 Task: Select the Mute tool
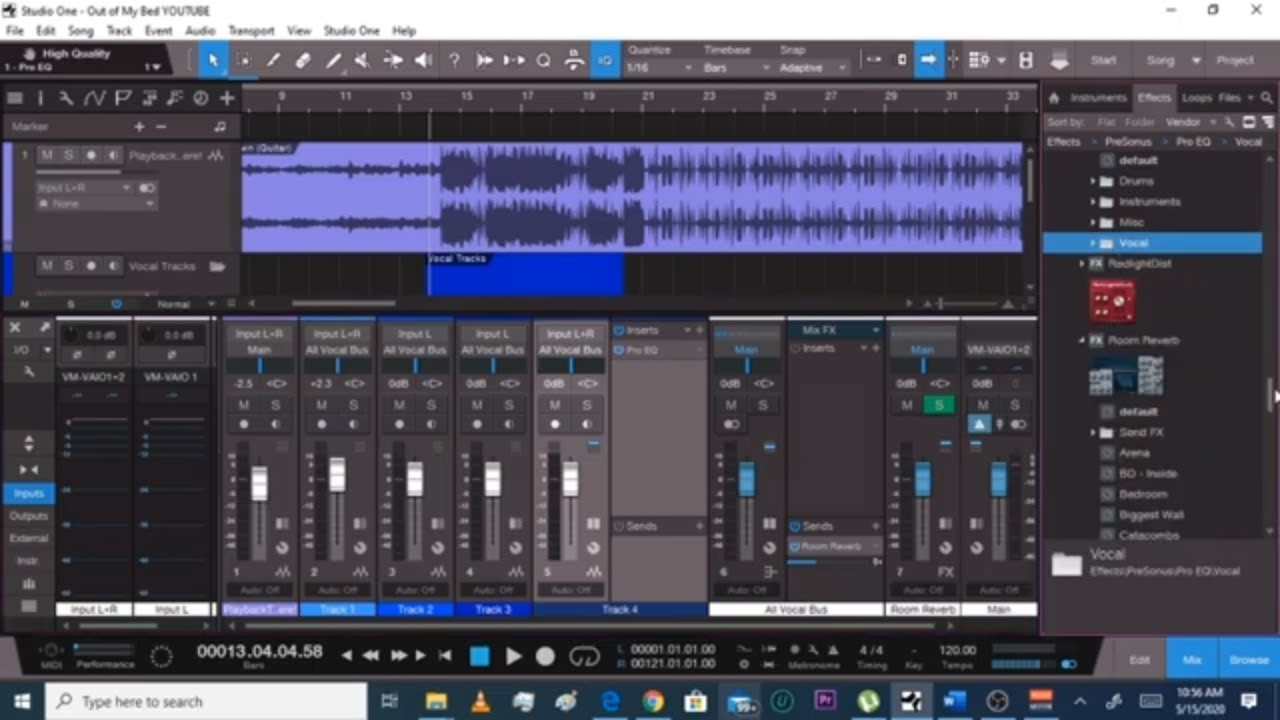tap(362, 60)
